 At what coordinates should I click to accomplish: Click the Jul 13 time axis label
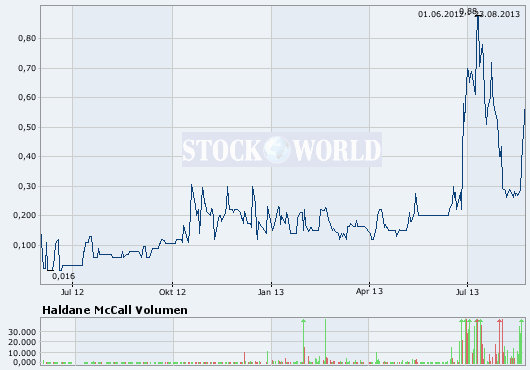tap(467, 292)
